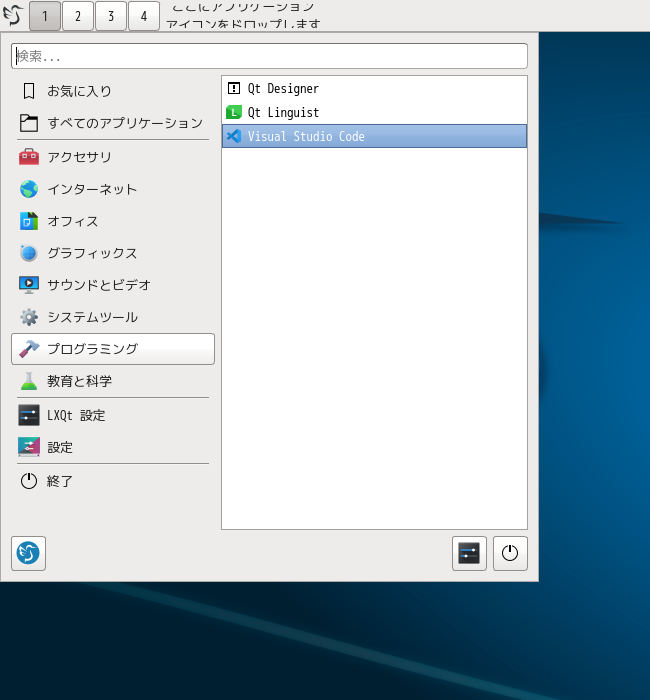
Task: Show すべてのアプリケーション category
Action: [112, 123]
